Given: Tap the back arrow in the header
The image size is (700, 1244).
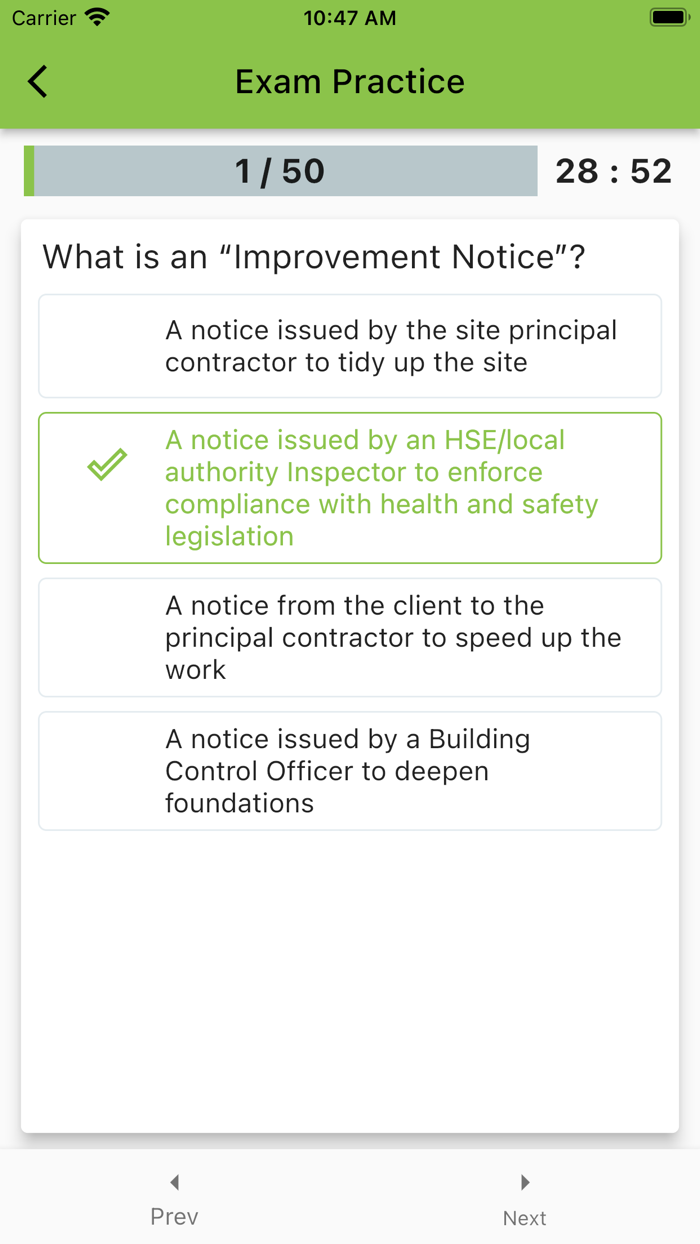Looking at the screenshot, I should coord(38,81).
